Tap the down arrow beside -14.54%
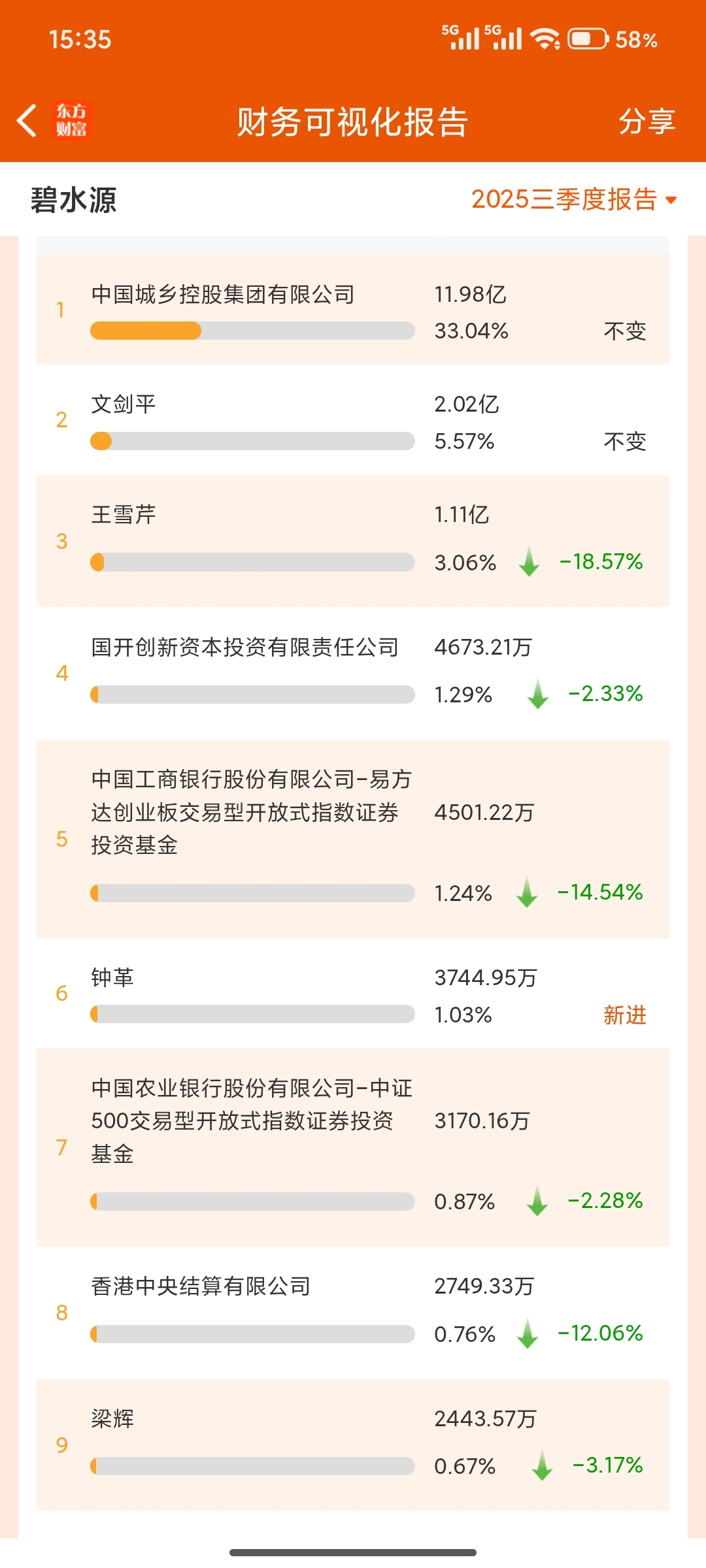Screen dimensions: 706x1568 point(526,892)
